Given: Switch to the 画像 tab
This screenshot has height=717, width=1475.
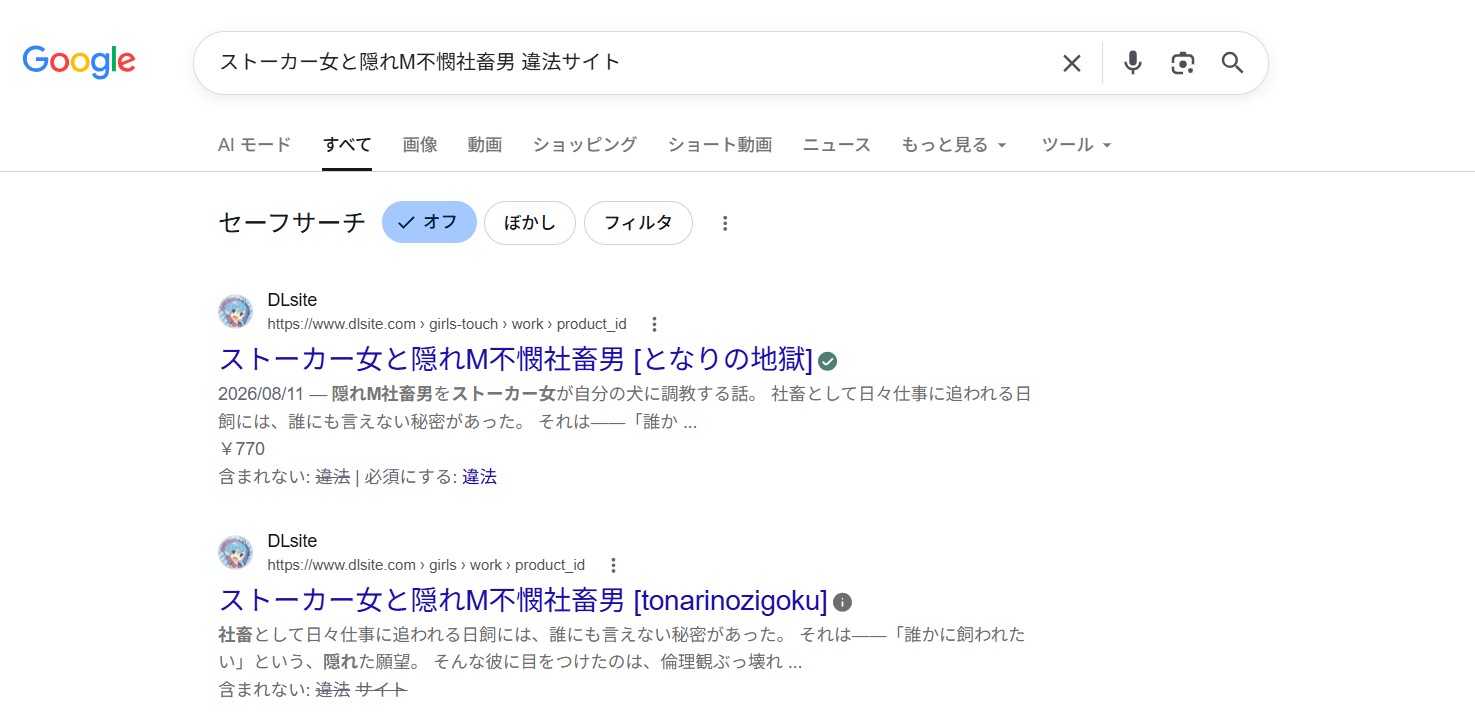Looking at the screenshot, I should pyautogui.click(x=420, y=145).
